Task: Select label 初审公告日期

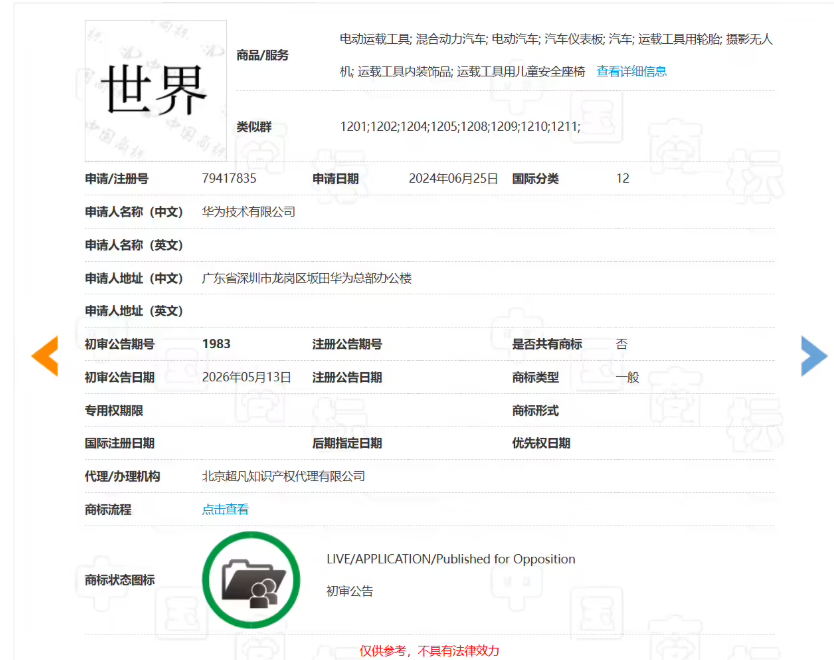Action: 120,377
